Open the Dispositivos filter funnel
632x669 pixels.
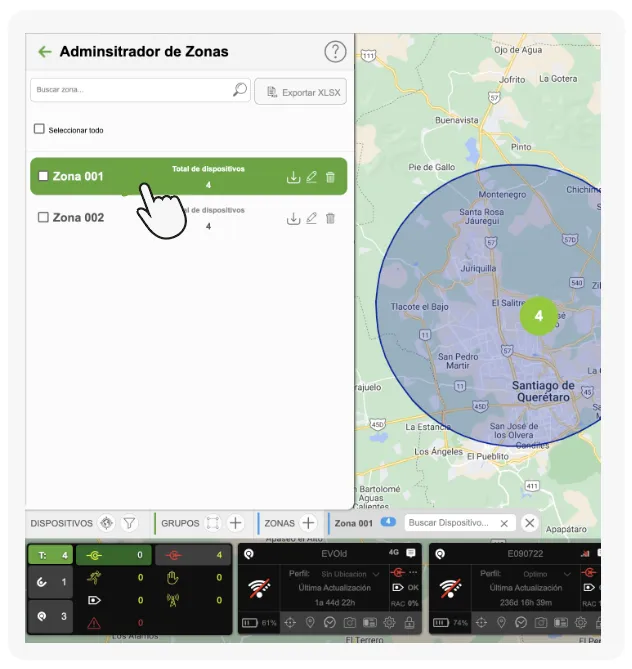129,523
